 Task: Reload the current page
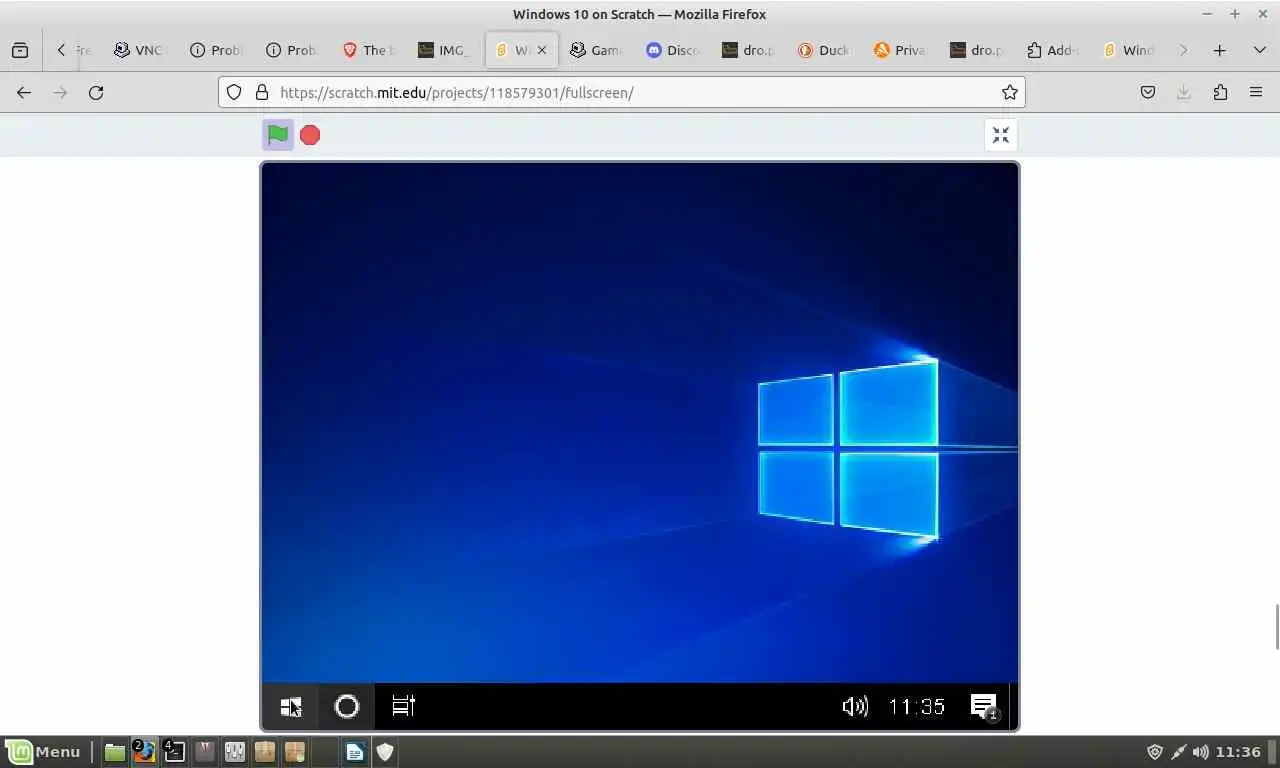tap(96, 92)
